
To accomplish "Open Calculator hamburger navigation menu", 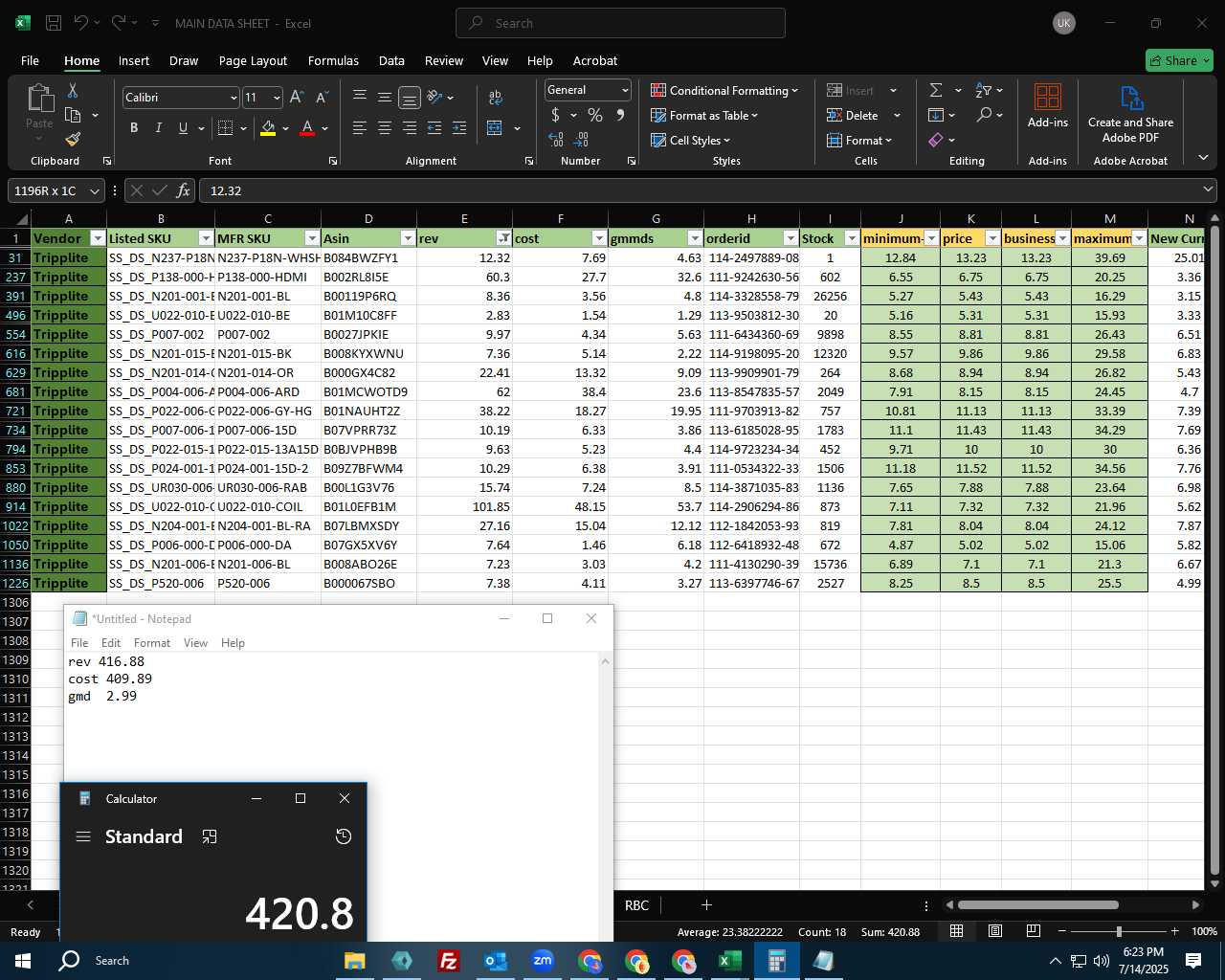I will coord(83,836).
